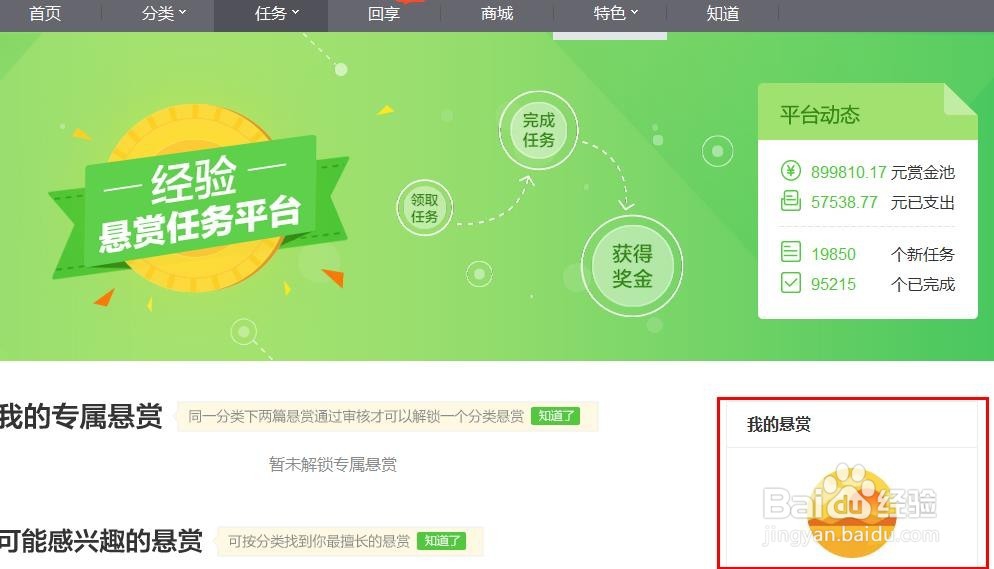The image size is (994, 569).
Task: Open the 商城 navigation tab
Action: pyautogui.click(x=497, y=13)
